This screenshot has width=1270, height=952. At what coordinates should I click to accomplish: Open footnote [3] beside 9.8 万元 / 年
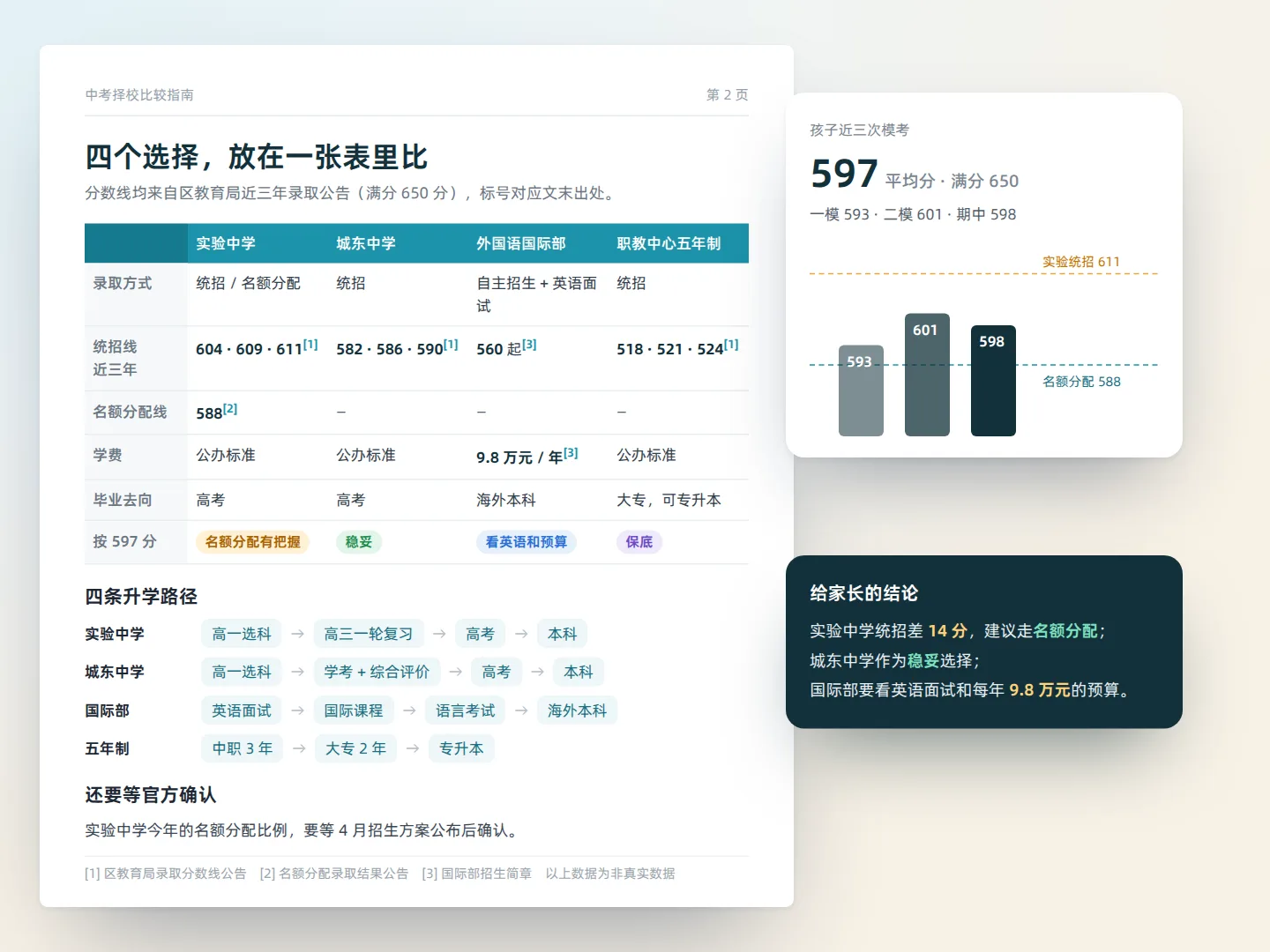tap(571, 453)
